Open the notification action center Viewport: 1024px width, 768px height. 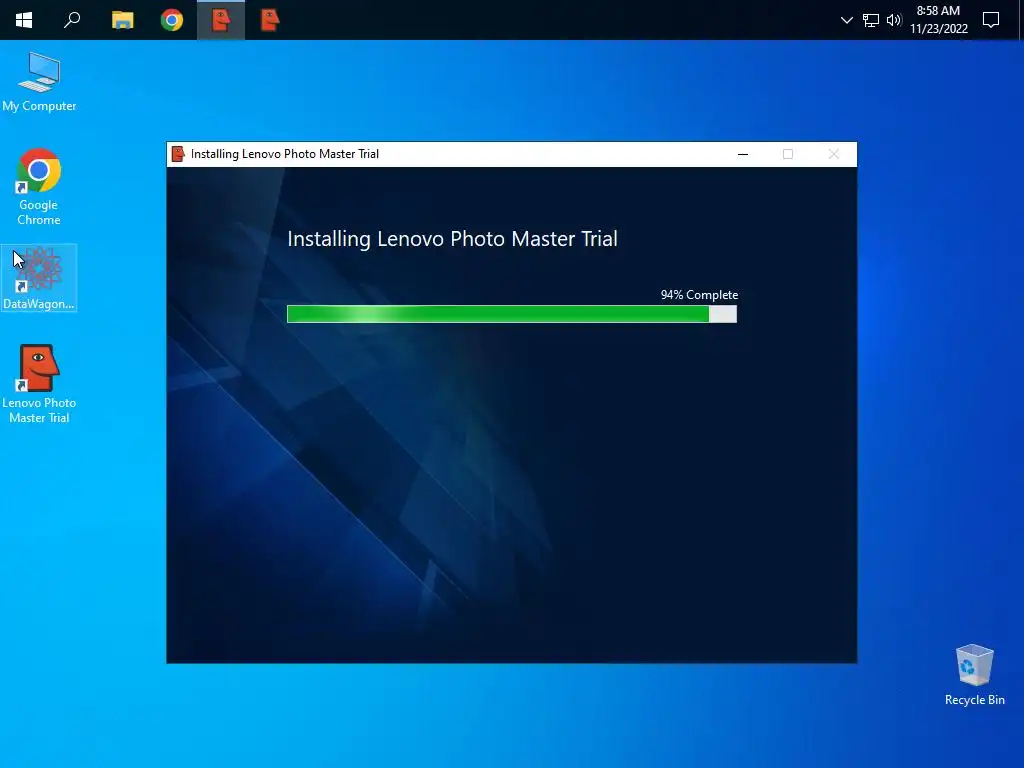pos(991,20)
